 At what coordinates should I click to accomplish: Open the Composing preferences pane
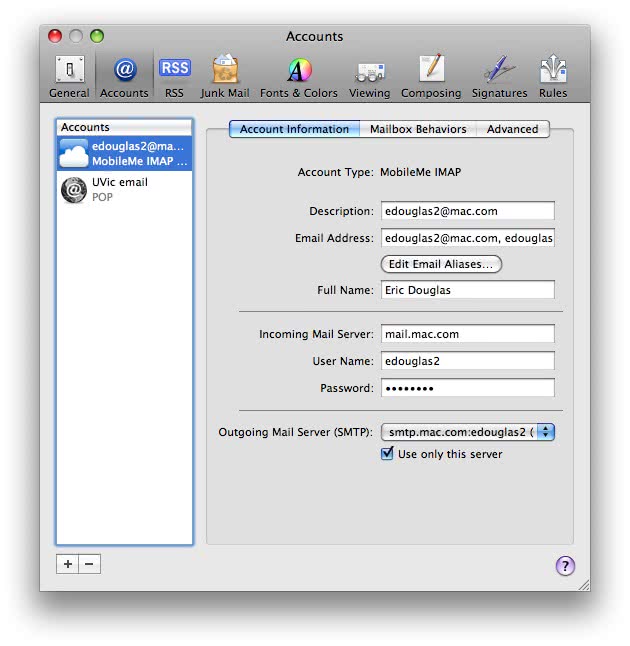tap(431, 77)
